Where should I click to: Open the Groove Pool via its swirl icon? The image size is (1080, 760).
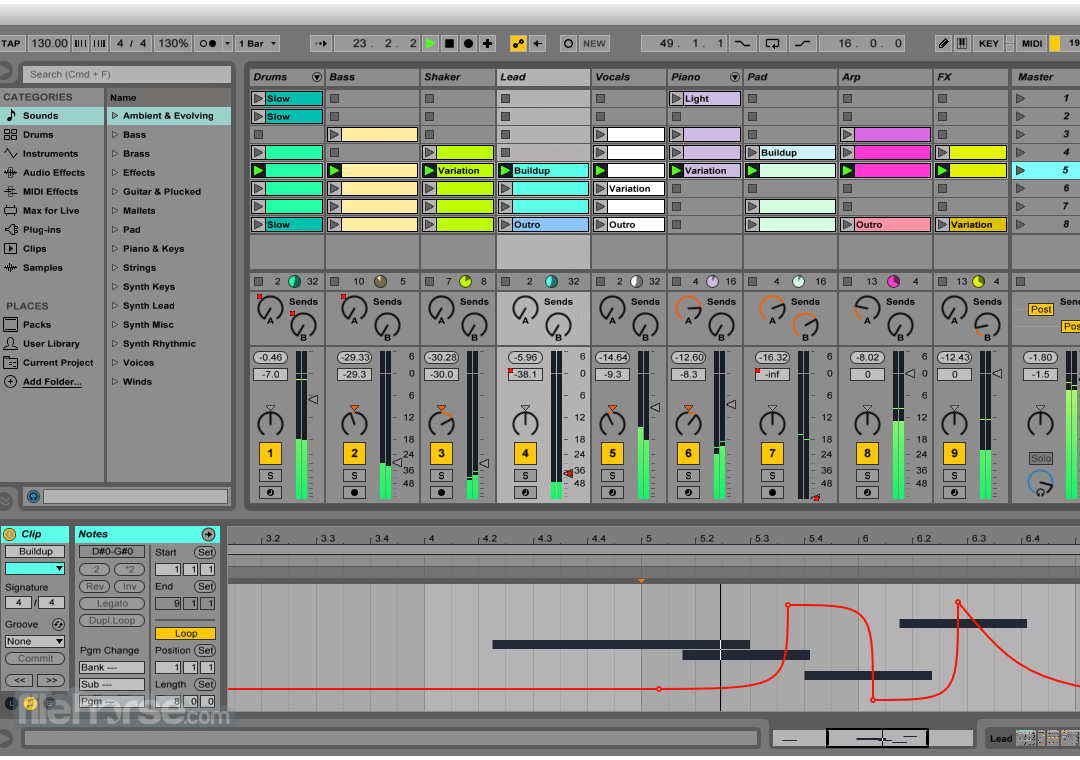tap(56, 624)
